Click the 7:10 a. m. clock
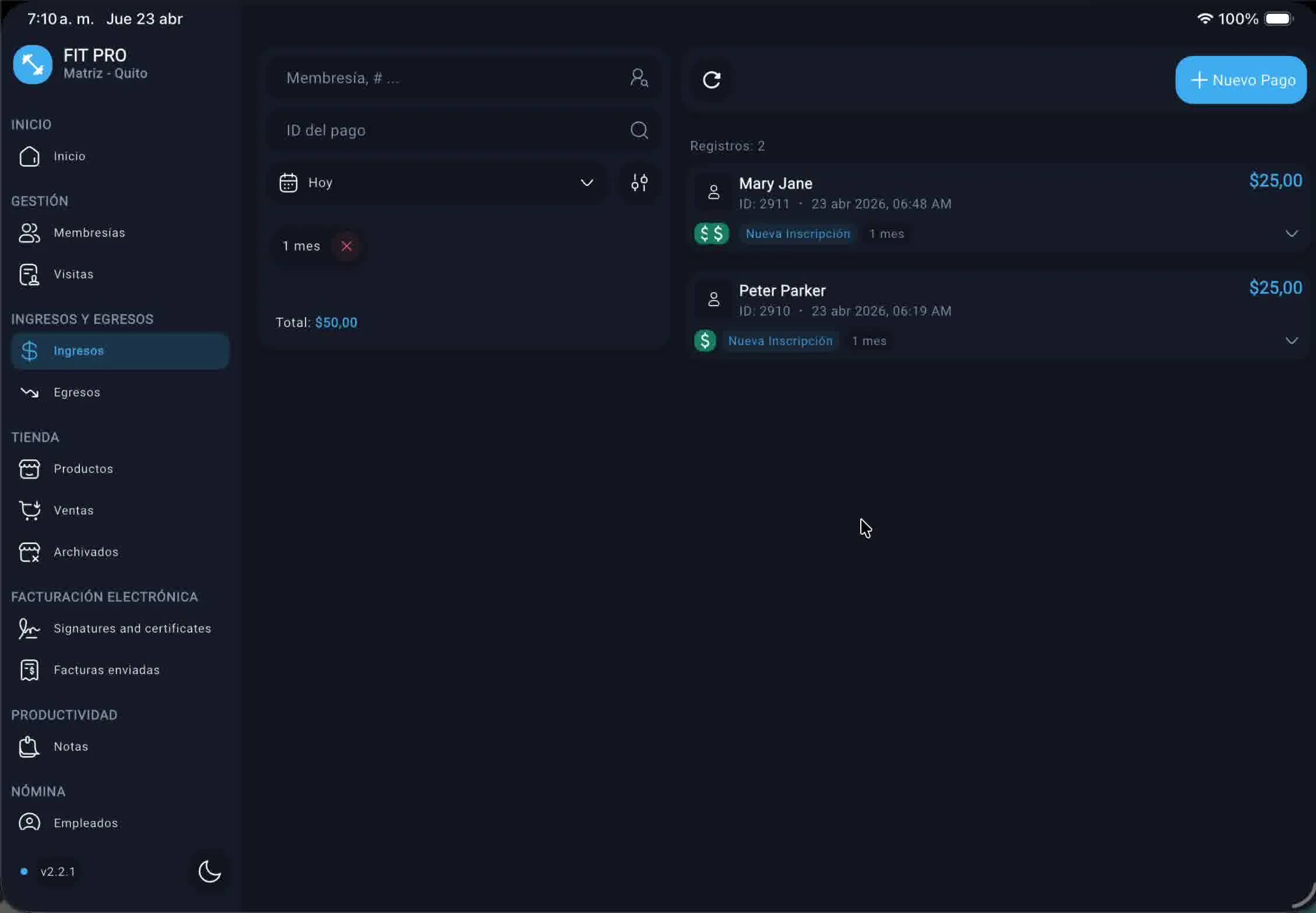This screenshot has height=913, width=1316. (61, 19)
